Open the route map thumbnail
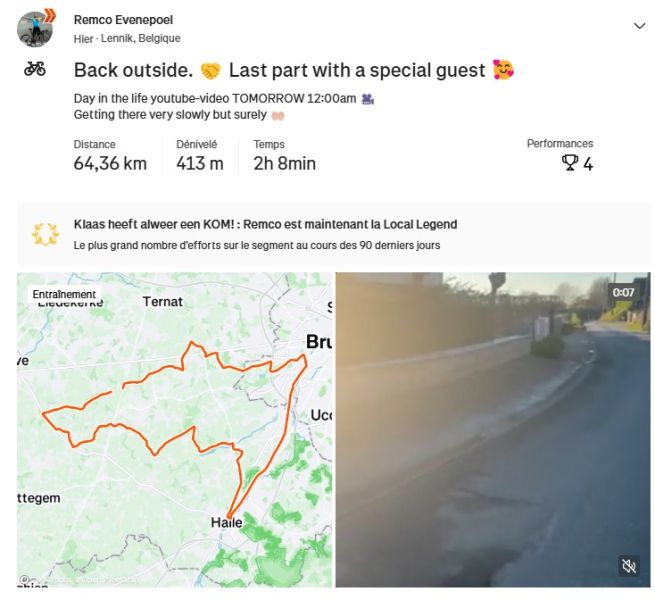This screenshot has height=600, width=655. click(174, 430)
